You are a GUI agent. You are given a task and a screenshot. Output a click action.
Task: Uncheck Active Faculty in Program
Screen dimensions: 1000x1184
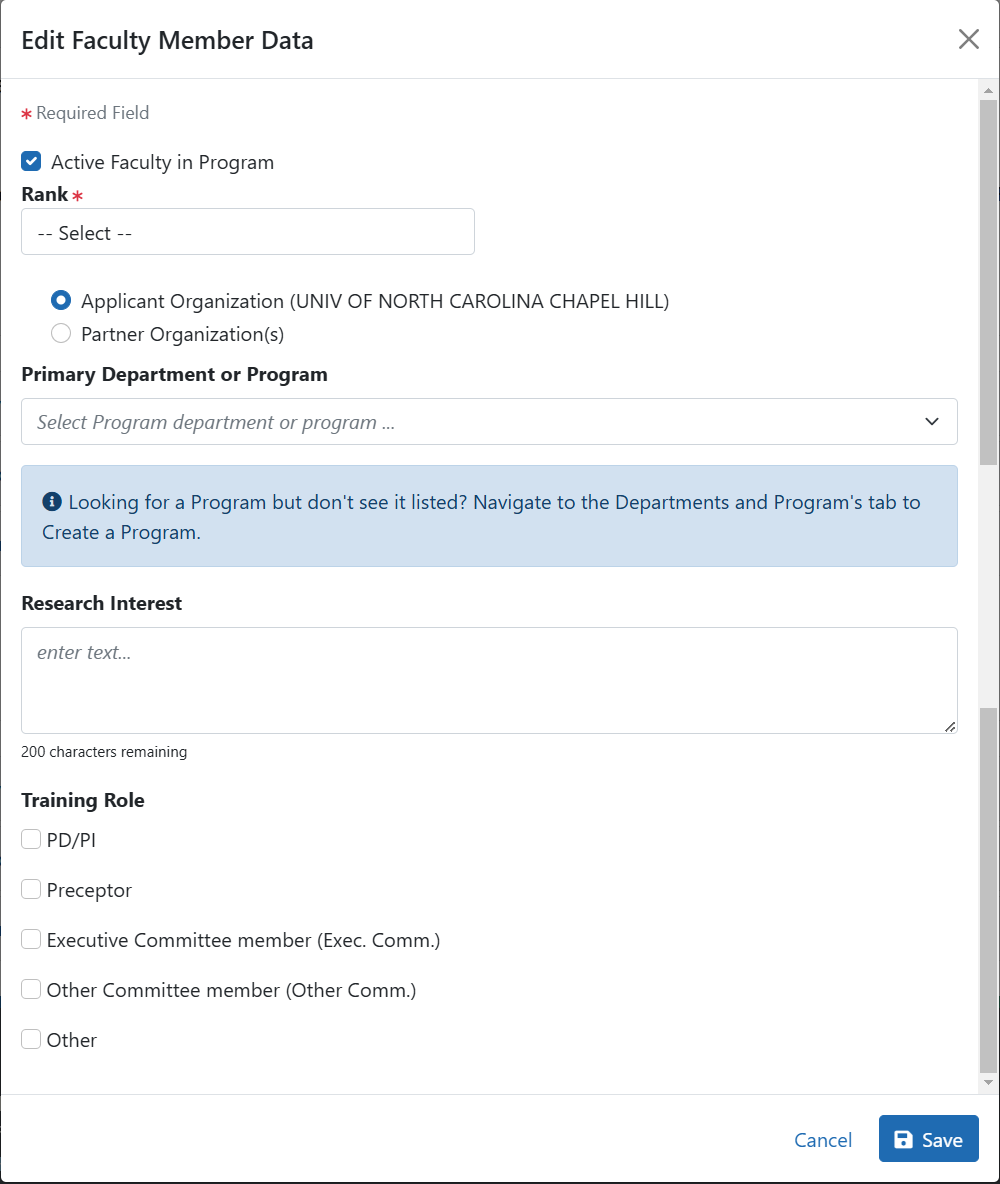tap(31, 161)
